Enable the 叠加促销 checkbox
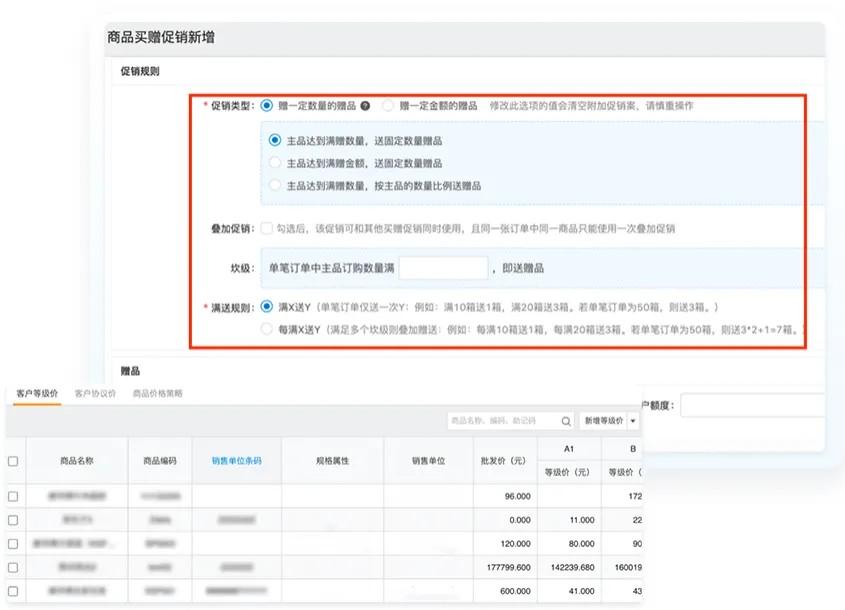Viewport: 845px width, 610px height. pos(265,227)
